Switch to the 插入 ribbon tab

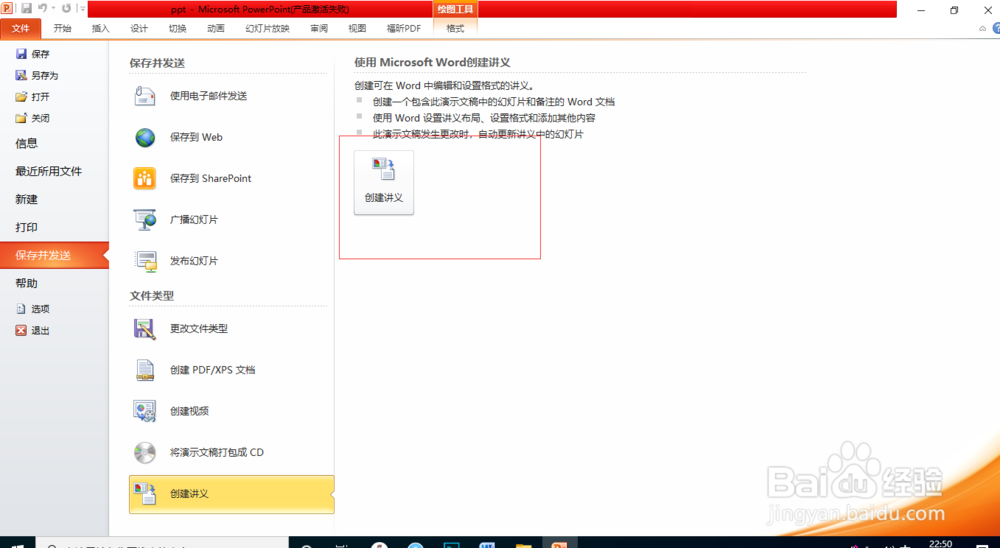tap(101, 28)
